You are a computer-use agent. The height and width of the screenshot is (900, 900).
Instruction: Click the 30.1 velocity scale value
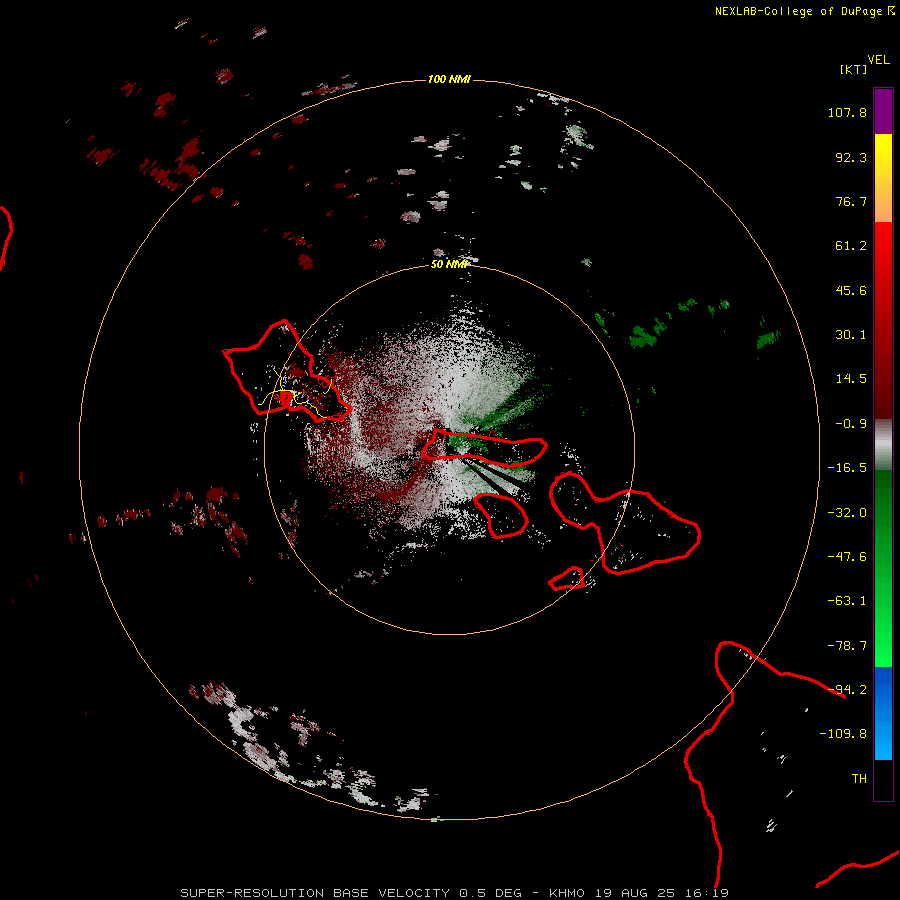click(x=851, y=335)
